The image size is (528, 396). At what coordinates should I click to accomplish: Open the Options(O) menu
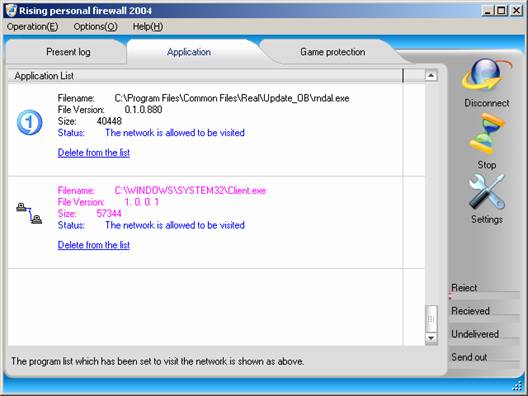[95, 27]
